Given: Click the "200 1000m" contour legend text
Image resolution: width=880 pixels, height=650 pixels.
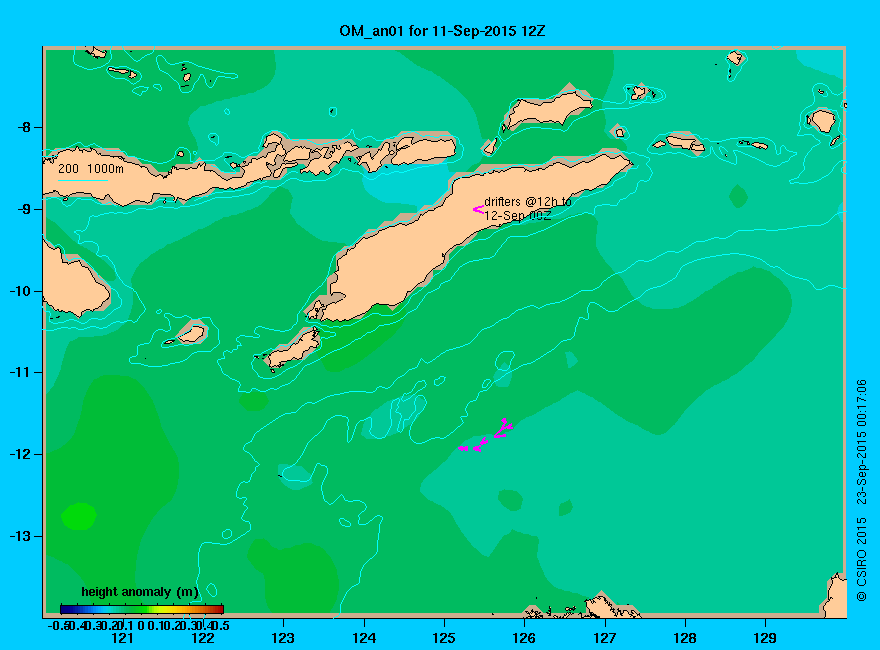Looking at the screenshot, I should [91, 168].
